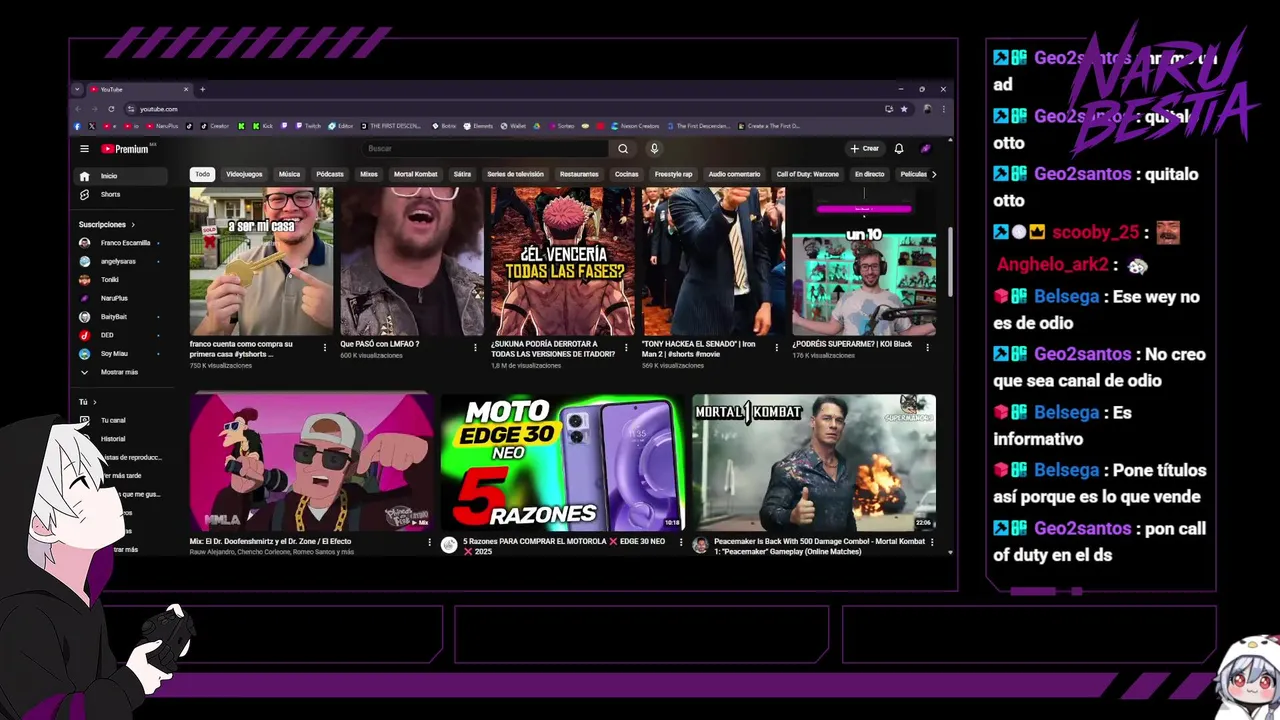The width and height of the screenshot is (1280, 720).
Task: Select the Freestyle rap chip
Action: (673, 174)
